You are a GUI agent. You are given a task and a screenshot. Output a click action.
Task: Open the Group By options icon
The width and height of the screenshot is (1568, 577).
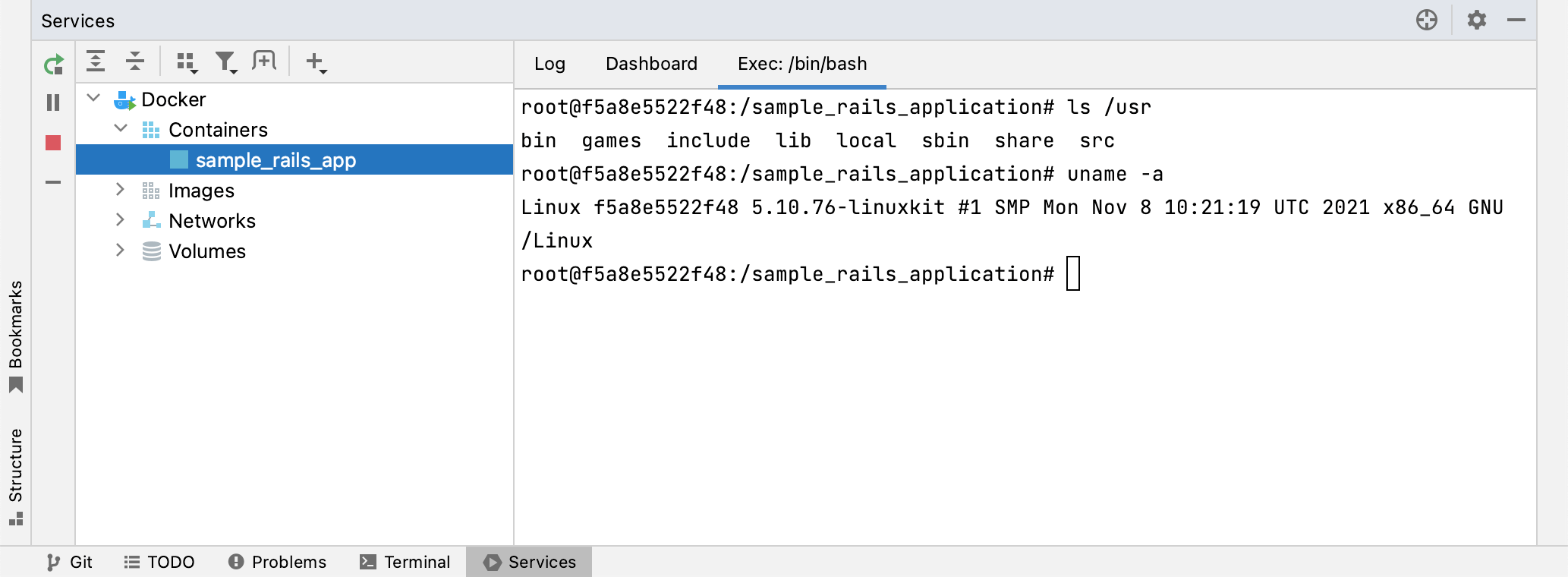pos(184,61)
